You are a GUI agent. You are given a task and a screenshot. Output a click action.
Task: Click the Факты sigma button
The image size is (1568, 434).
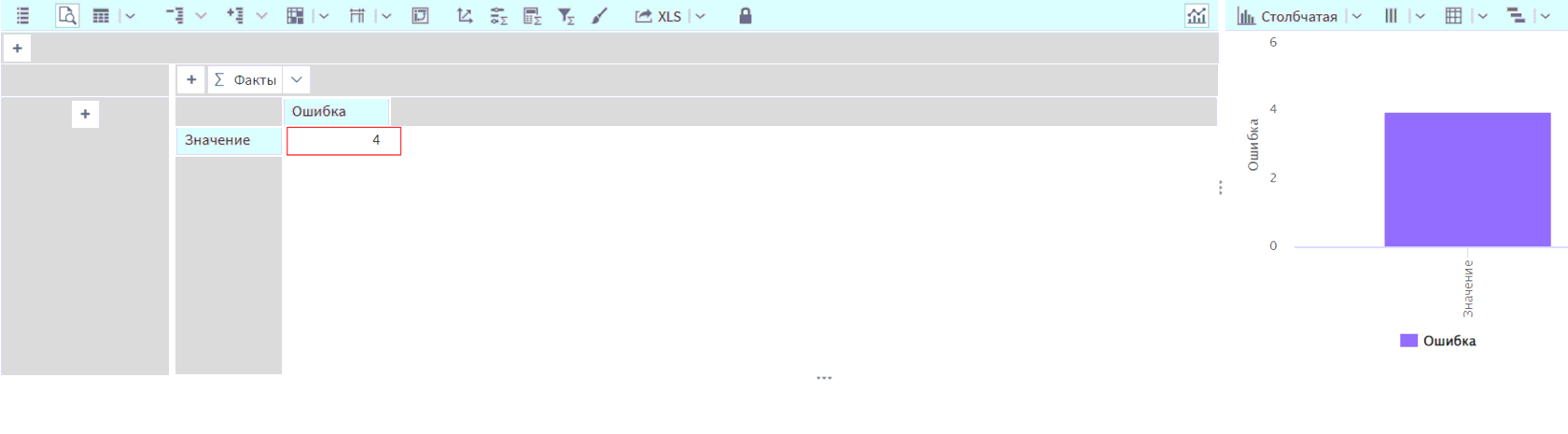(x=245, y=80)
